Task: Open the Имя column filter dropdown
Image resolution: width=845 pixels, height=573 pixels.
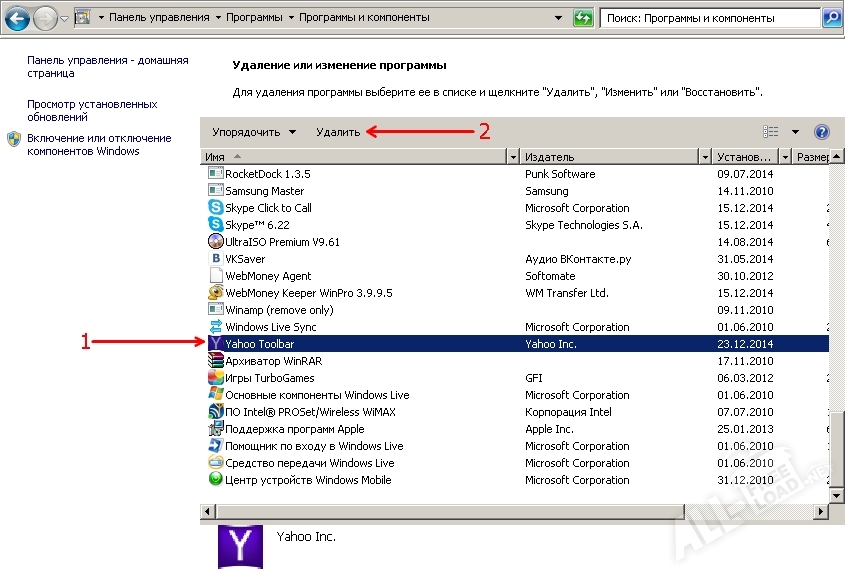Action: (x=513, y=157)
